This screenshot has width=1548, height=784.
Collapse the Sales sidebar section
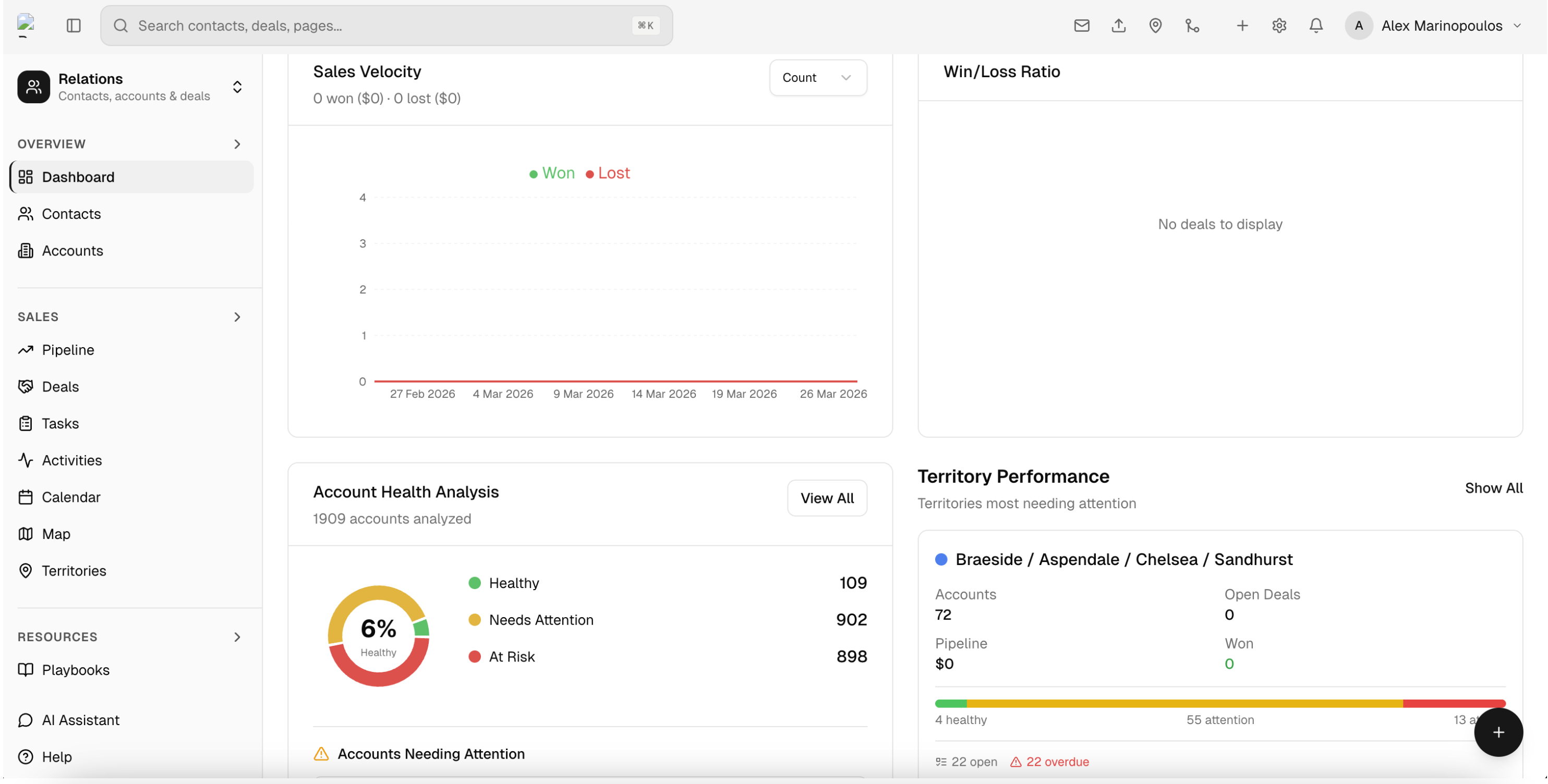[237, 316]
